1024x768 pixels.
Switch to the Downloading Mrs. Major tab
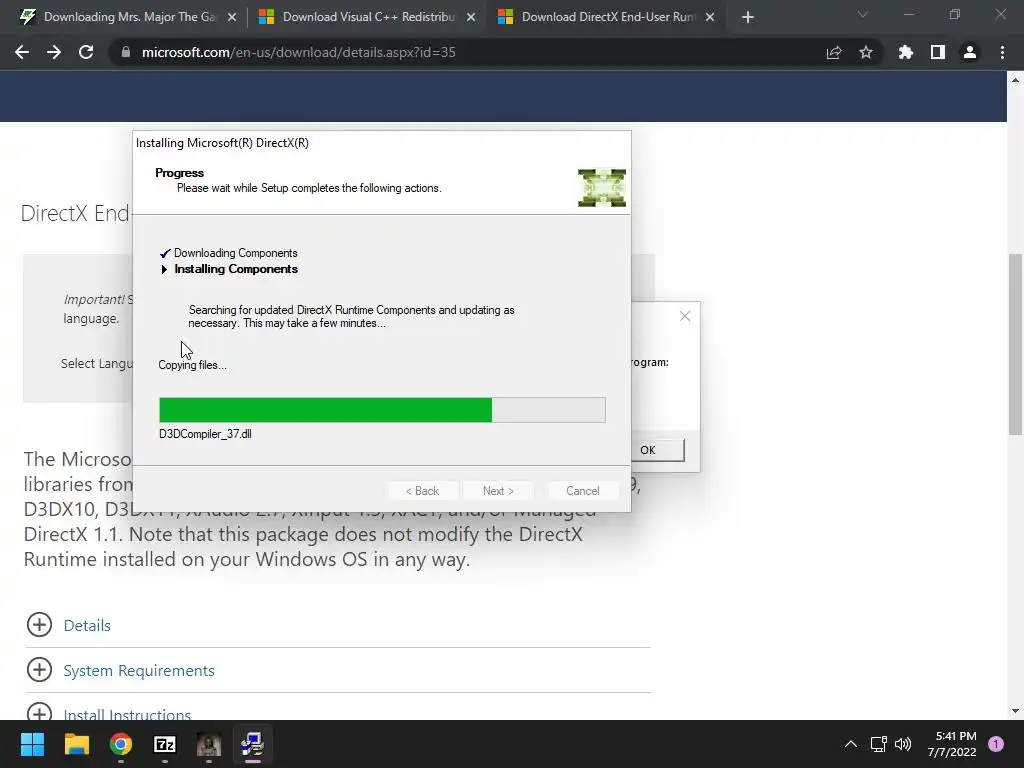pos(129,17)
